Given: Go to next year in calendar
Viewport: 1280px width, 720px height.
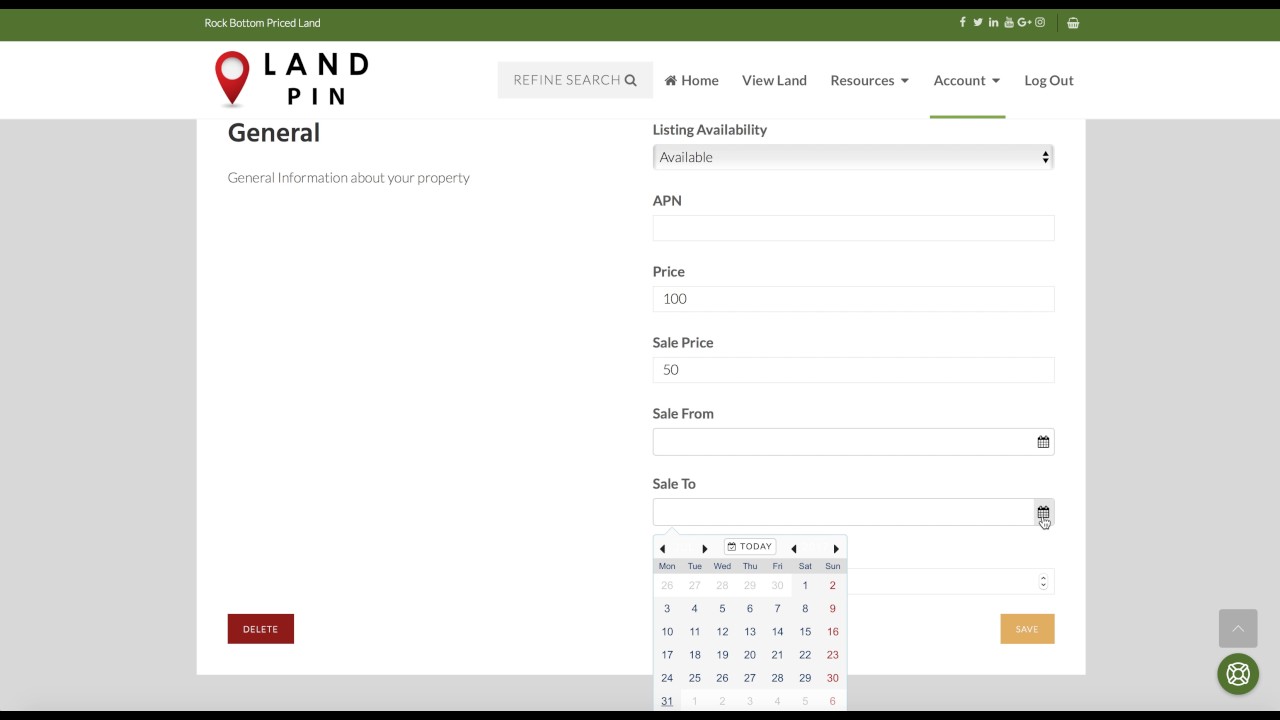Looking at the screenshot, I should [x=836, y=548].
